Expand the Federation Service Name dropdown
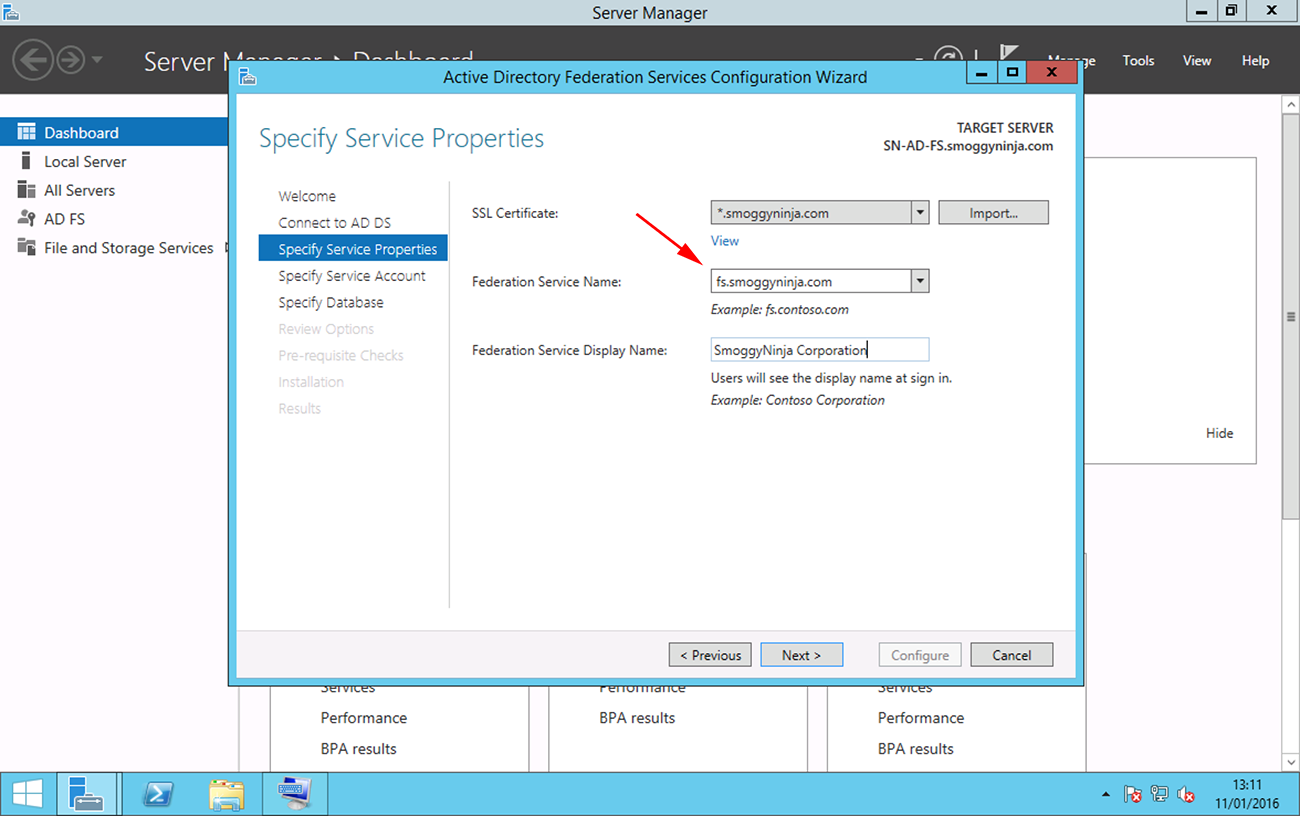 click(919, 281)
